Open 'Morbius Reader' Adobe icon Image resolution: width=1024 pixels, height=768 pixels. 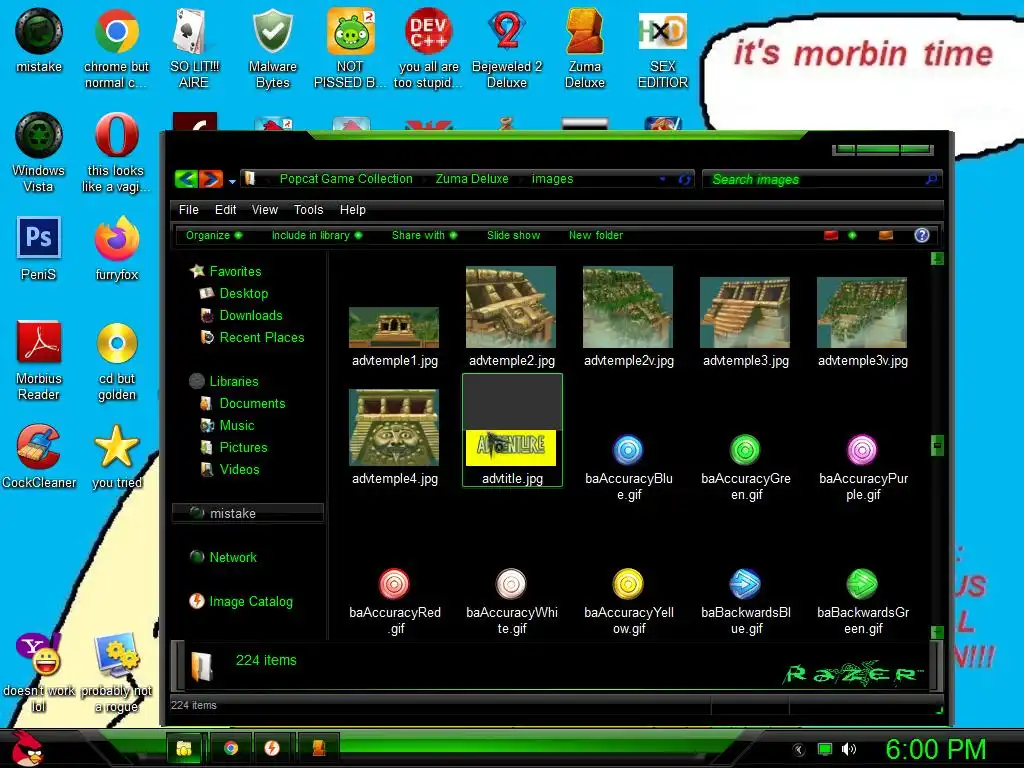pyautogui.click(x=39, y=360)
